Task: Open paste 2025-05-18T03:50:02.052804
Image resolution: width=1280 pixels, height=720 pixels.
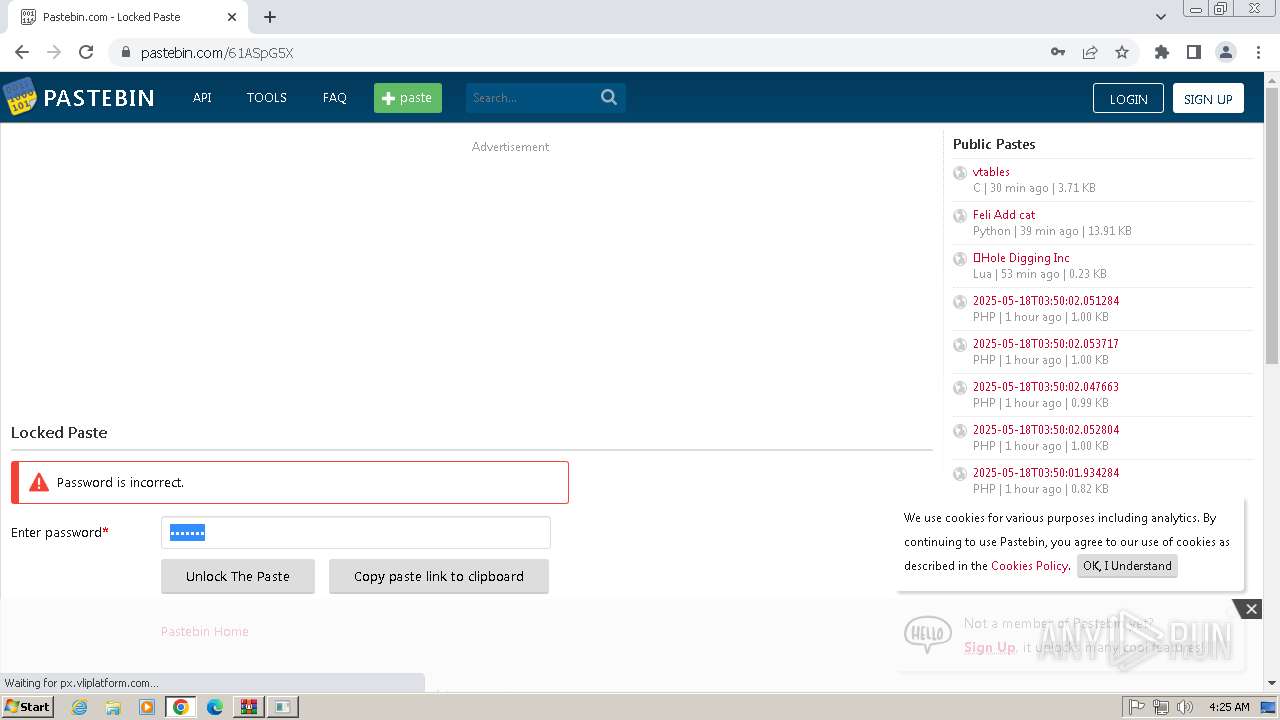Action: [1046, 430]
